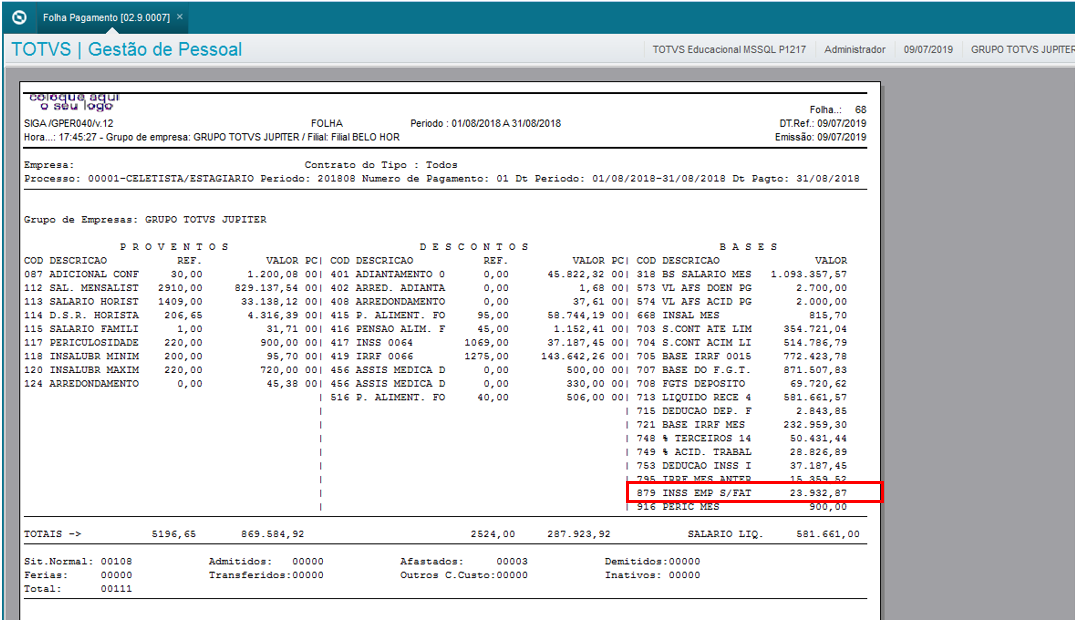
Task: Click row 408 ARREDONDAMENTO
Action: (x=479, y=302)
